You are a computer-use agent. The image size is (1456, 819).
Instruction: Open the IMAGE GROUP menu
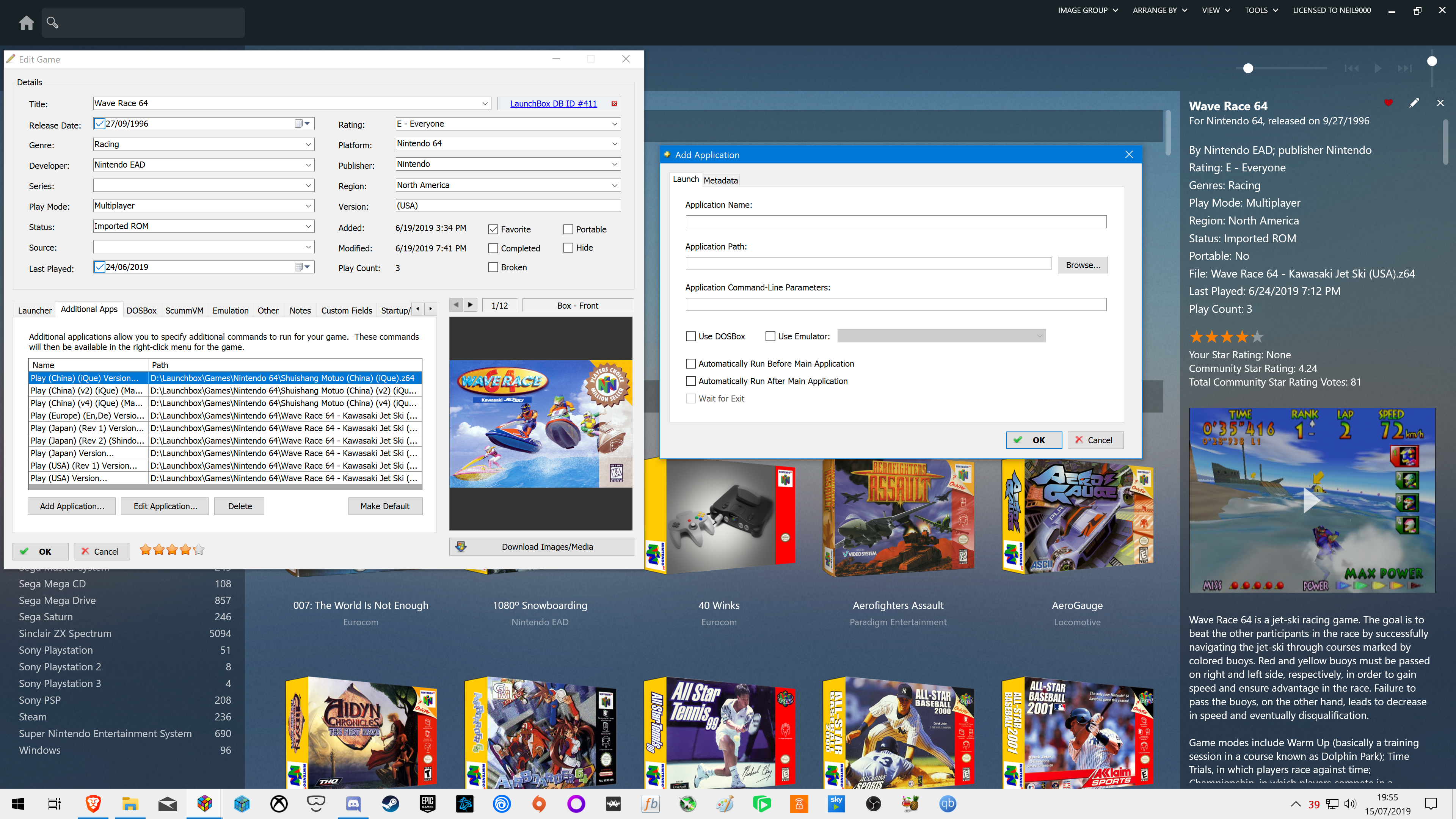(x=1088, y=10)
